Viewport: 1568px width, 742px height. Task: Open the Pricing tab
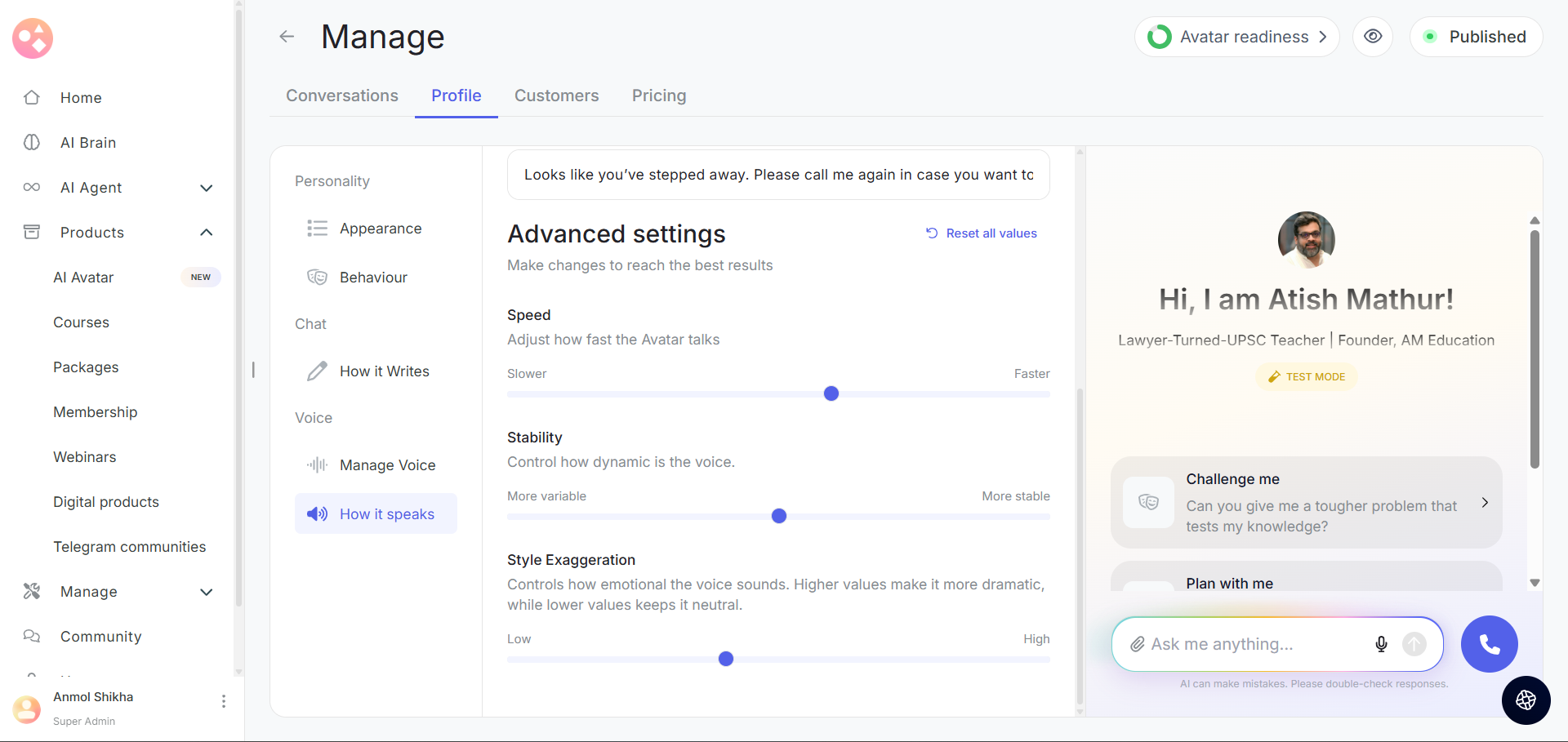tap(658, 96)
